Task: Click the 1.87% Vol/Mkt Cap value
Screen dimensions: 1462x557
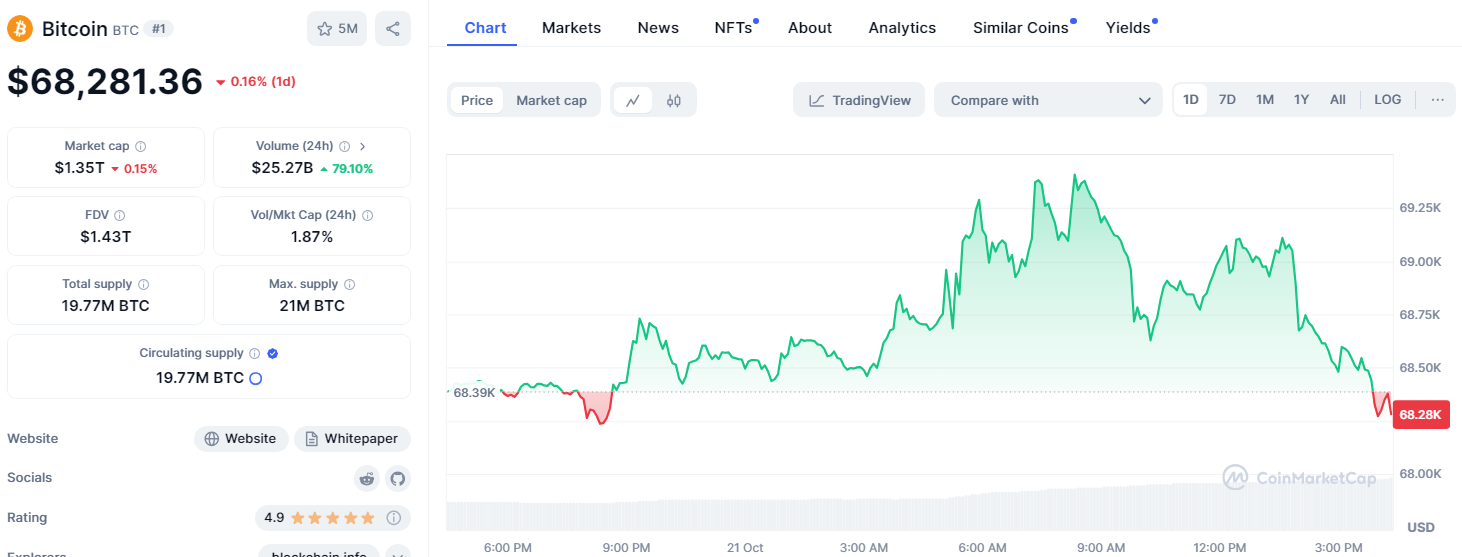Action: pyautogui.click(x=312, y=237)
